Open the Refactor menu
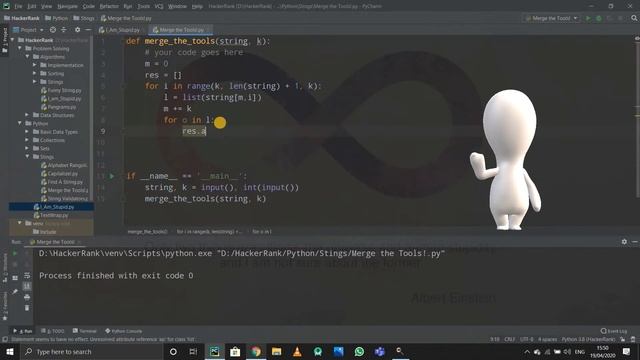Viewport: 640px width, 360px height. click(109, 6)
